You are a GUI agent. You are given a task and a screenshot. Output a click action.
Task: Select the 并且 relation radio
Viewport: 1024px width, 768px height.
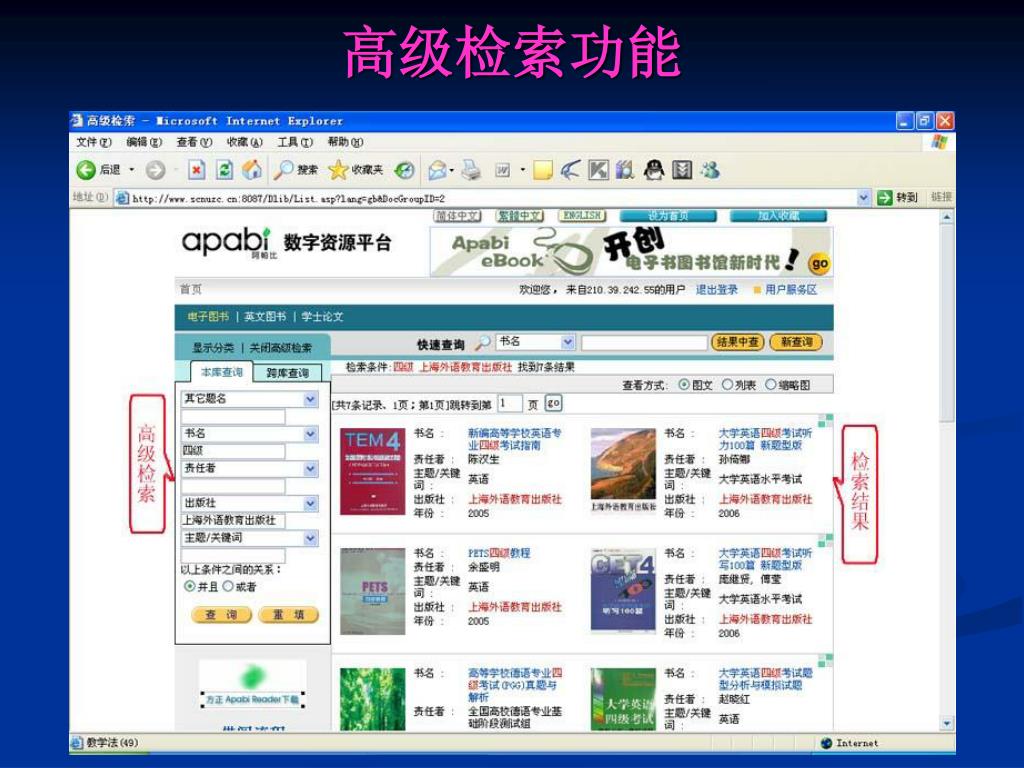coord(189,586)
